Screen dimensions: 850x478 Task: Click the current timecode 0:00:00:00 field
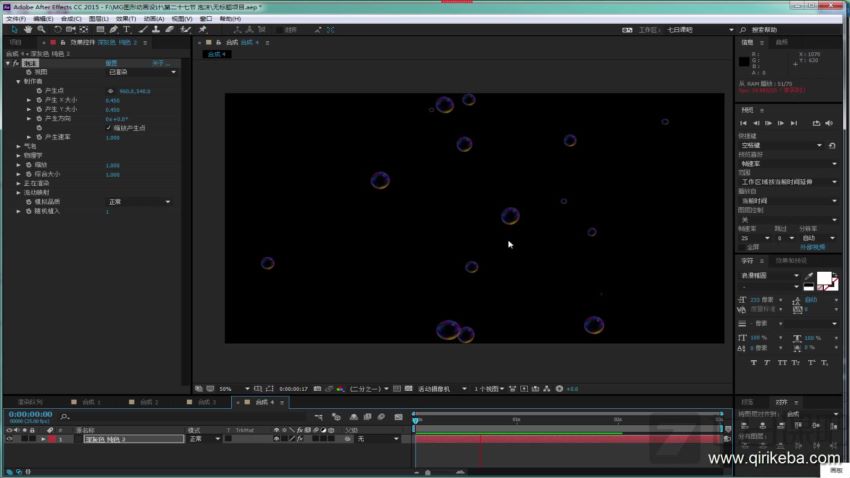[30, 415]
